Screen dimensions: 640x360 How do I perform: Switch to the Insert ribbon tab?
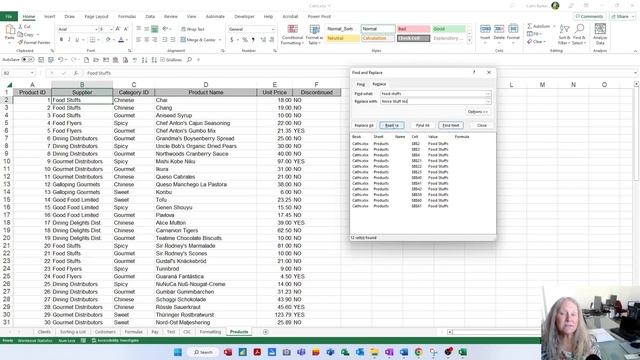click(49, 16)
